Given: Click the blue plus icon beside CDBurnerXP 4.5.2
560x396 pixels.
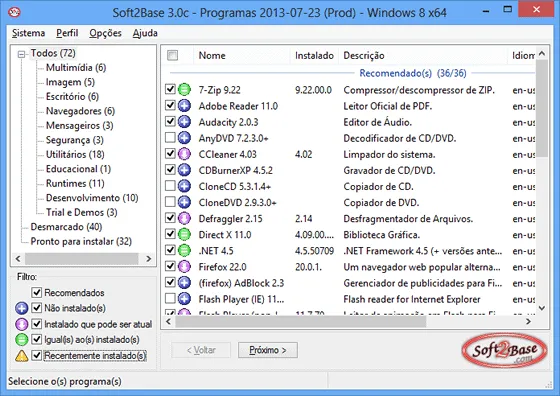Looking at the screenshot, I should (184, 170).
